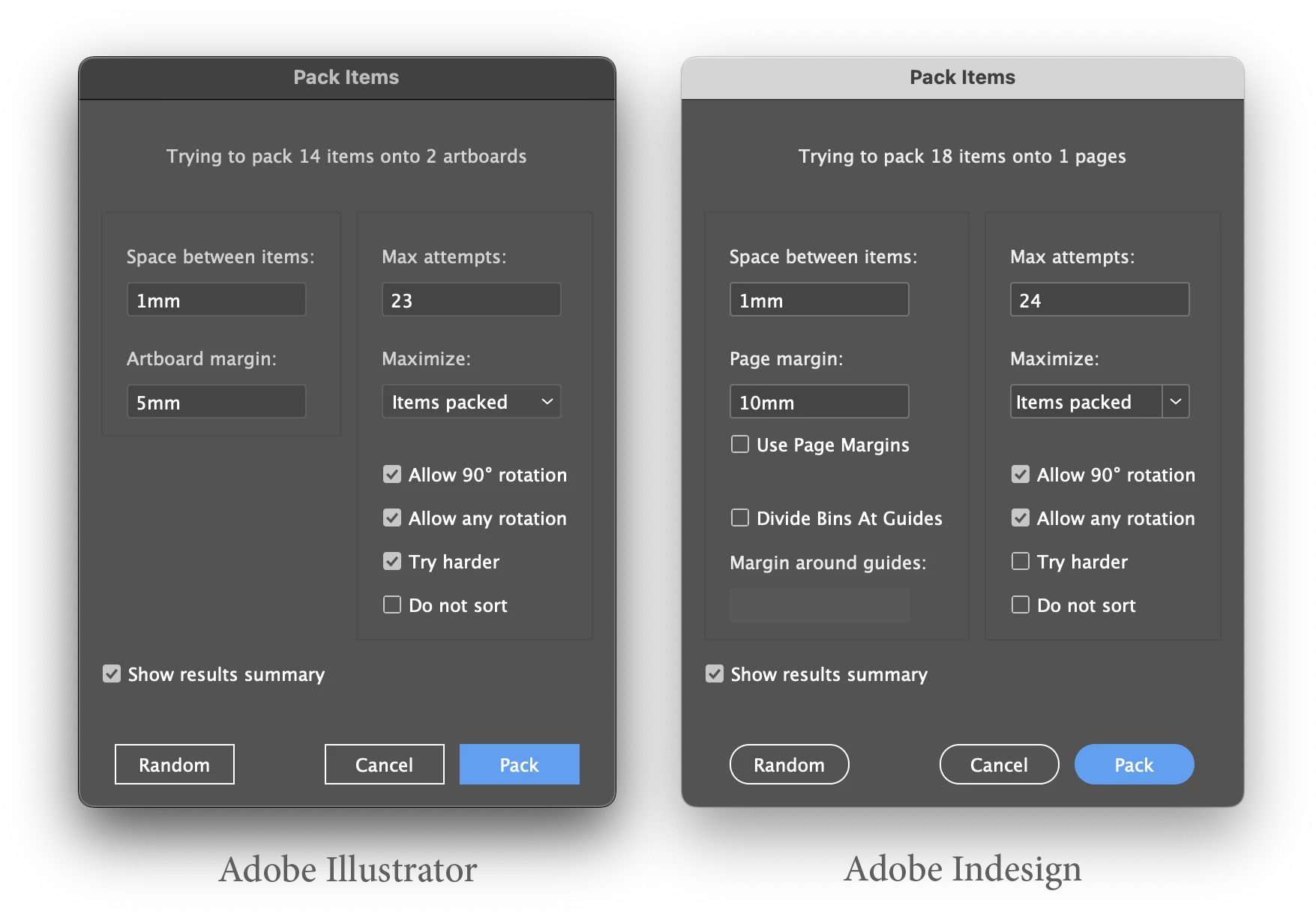The image size is (1316, 918).
Task: Click disabled Margin around guides field
Action: point(820,605)
